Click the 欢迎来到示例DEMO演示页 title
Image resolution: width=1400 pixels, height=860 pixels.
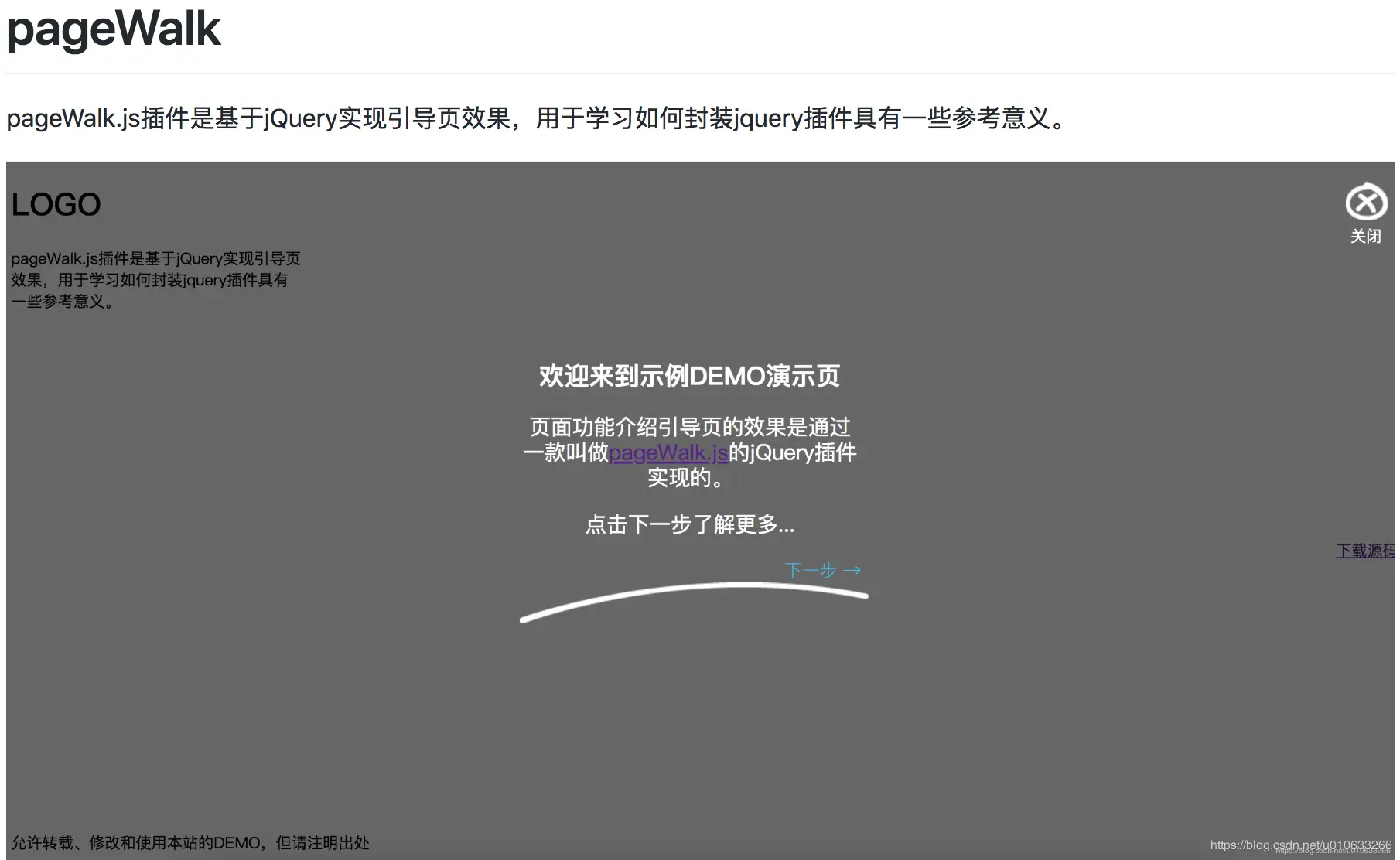pyautogui.click(x=690, y=376)
